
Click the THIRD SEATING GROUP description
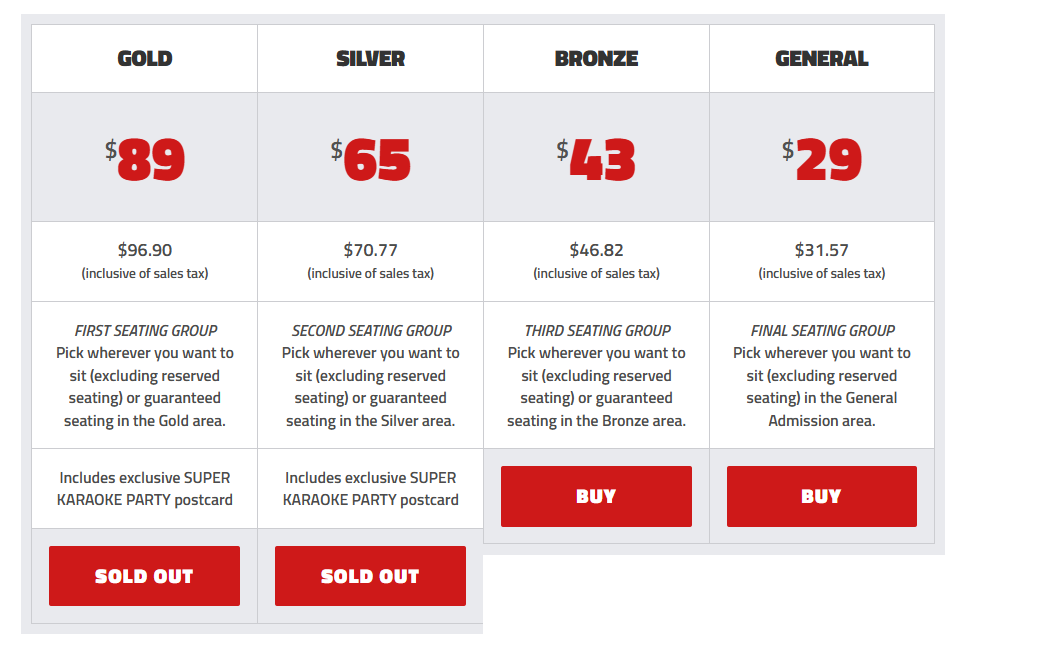[596, 376]
